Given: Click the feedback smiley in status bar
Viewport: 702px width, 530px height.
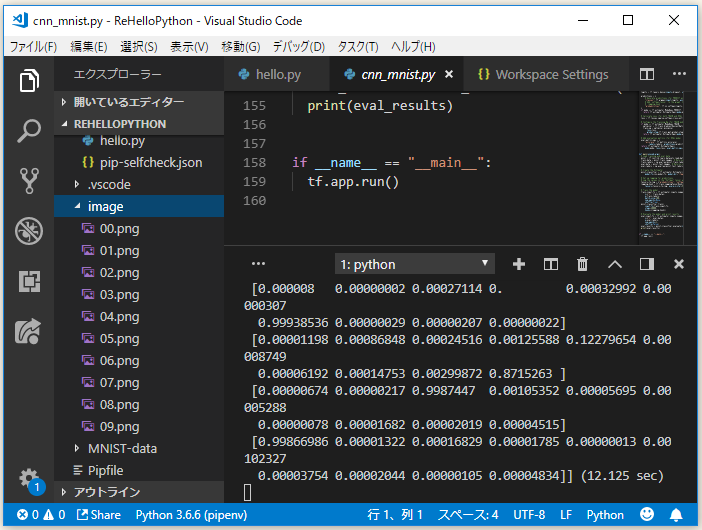Looking at the screenshot, I should (x=646, y=514).
